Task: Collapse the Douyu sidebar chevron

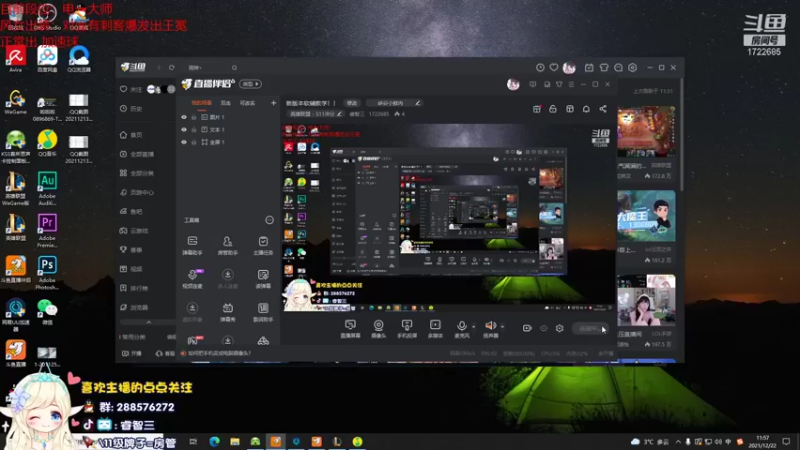Action: [x=148, y=322]
